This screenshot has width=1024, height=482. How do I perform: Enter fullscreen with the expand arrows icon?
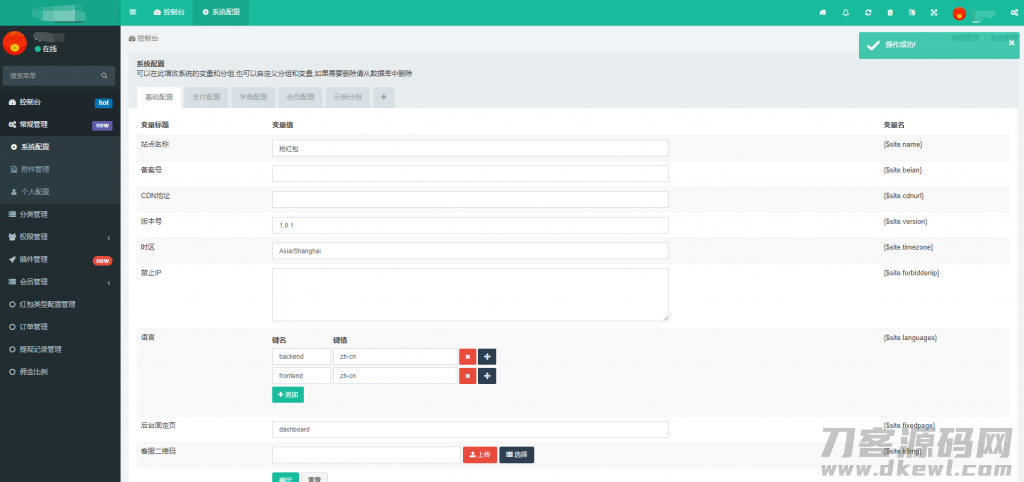click(934, 12)
